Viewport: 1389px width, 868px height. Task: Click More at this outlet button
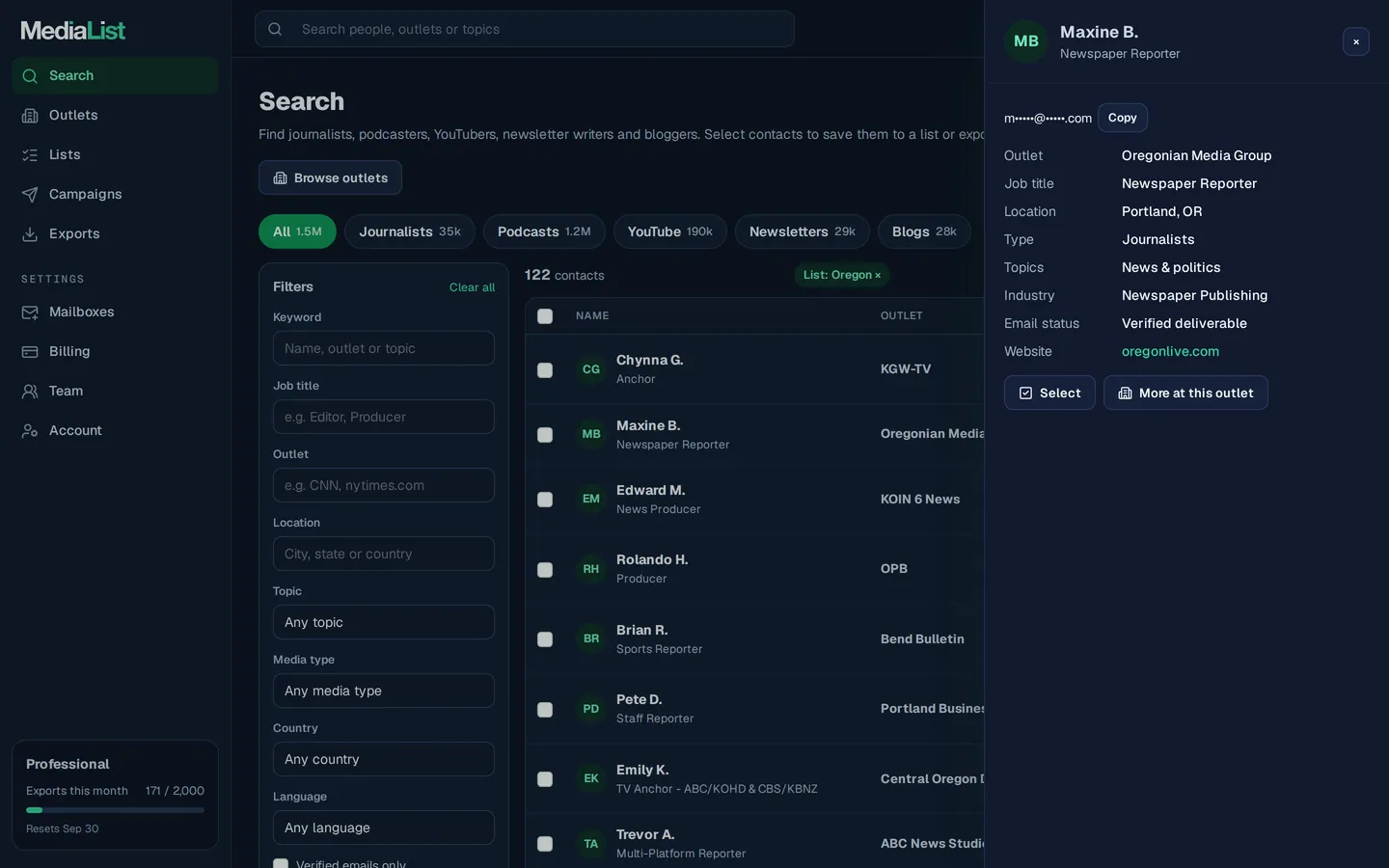click(x=1185, y=393)
